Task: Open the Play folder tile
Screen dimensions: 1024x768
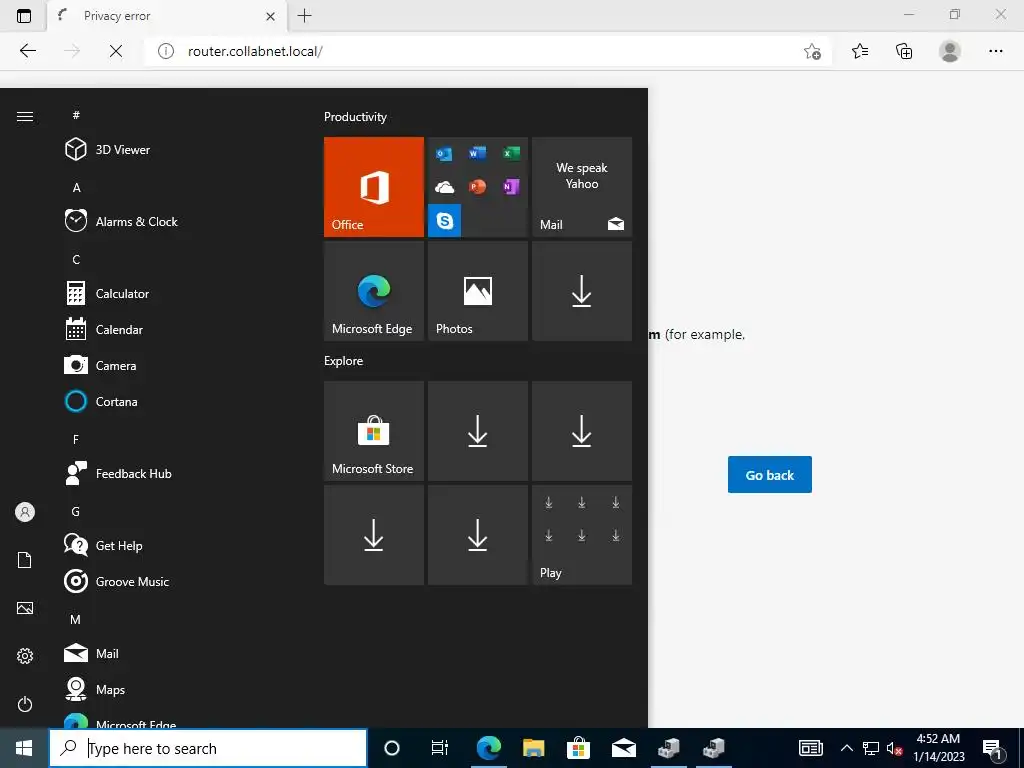Action: point(582,535)
